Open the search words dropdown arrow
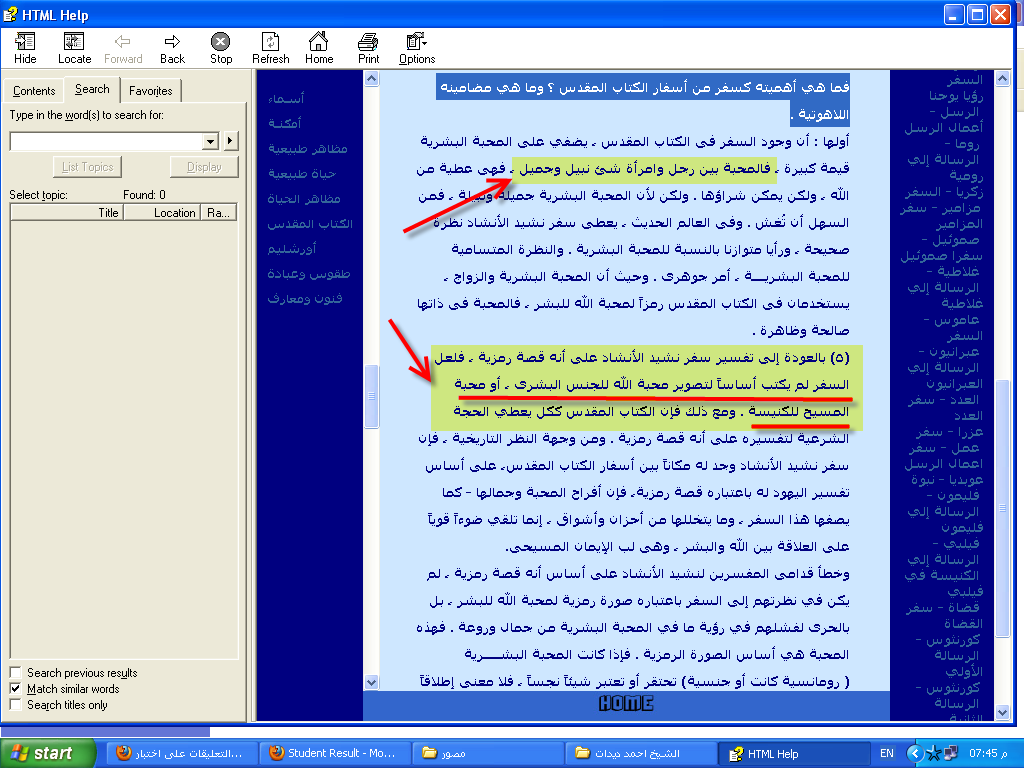 pos(210,142)
